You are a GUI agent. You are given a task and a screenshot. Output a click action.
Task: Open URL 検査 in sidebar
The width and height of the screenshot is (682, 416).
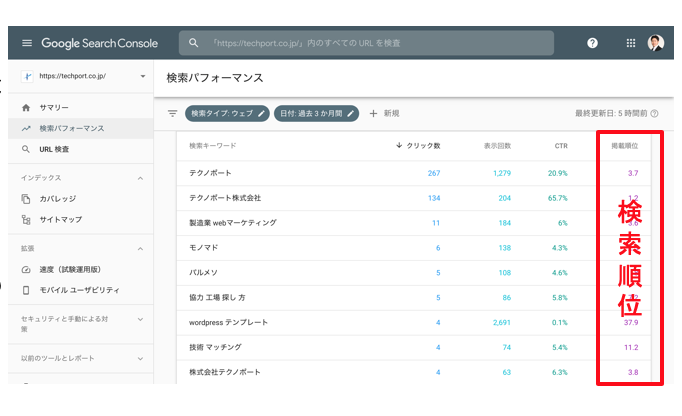coord(54,149)
